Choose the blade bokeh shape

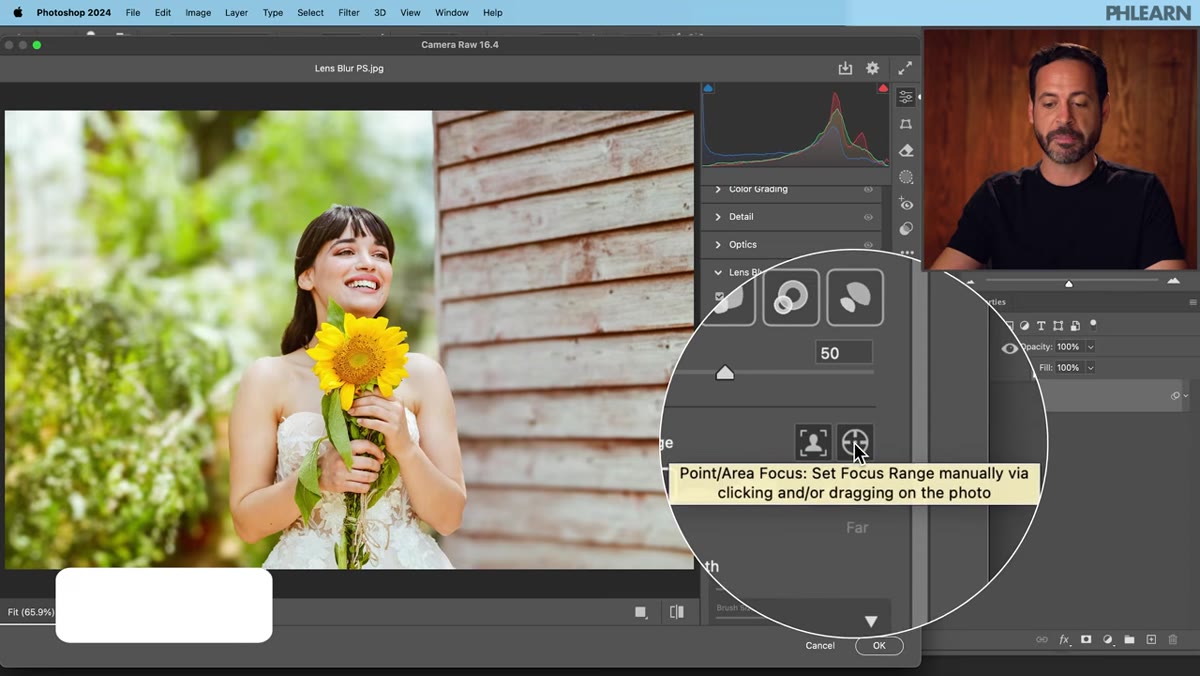pyautogui.click(x=855, y=297)
